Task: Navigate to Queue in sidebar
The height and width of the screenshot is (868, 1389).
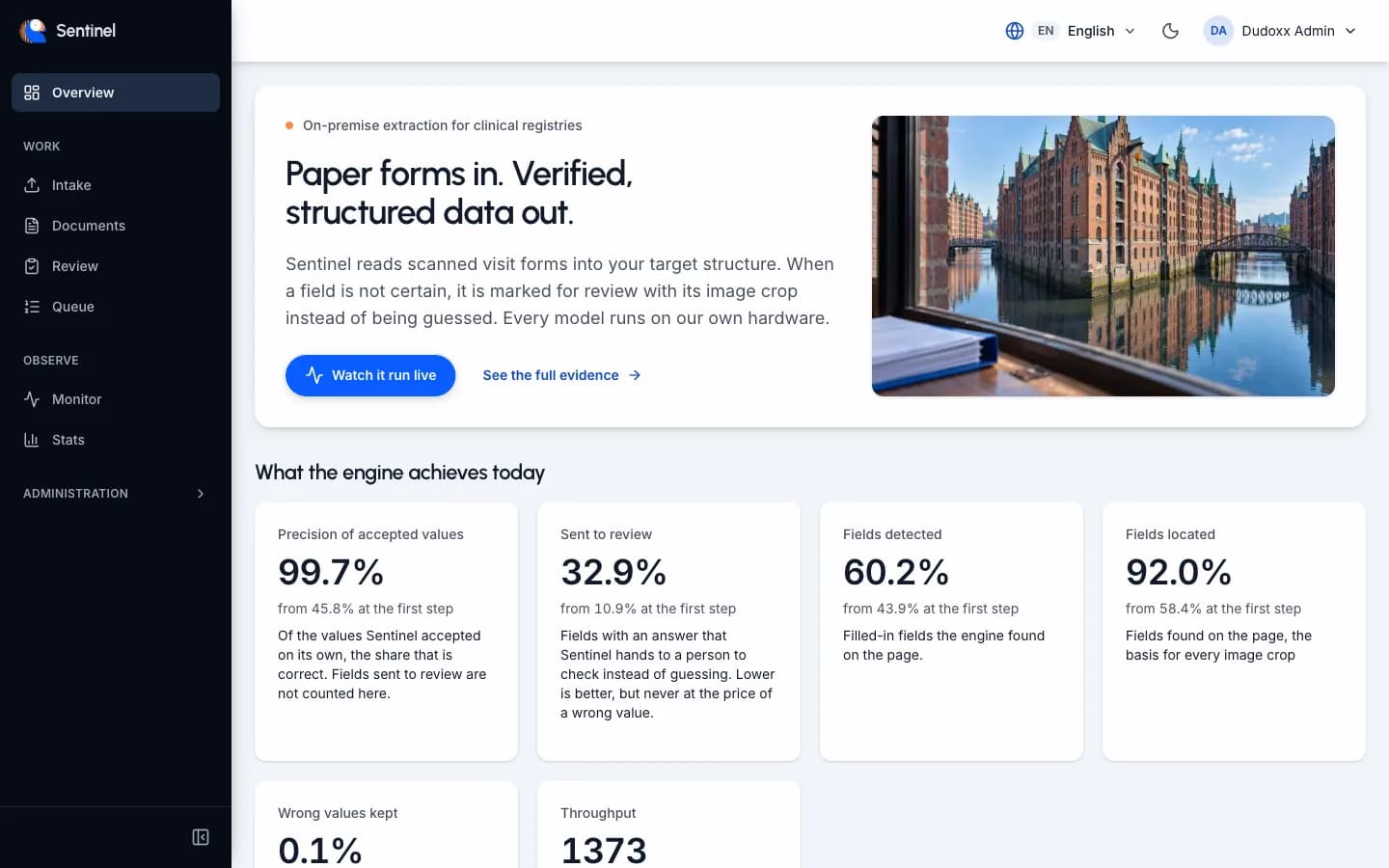Action: click(116, 307)
